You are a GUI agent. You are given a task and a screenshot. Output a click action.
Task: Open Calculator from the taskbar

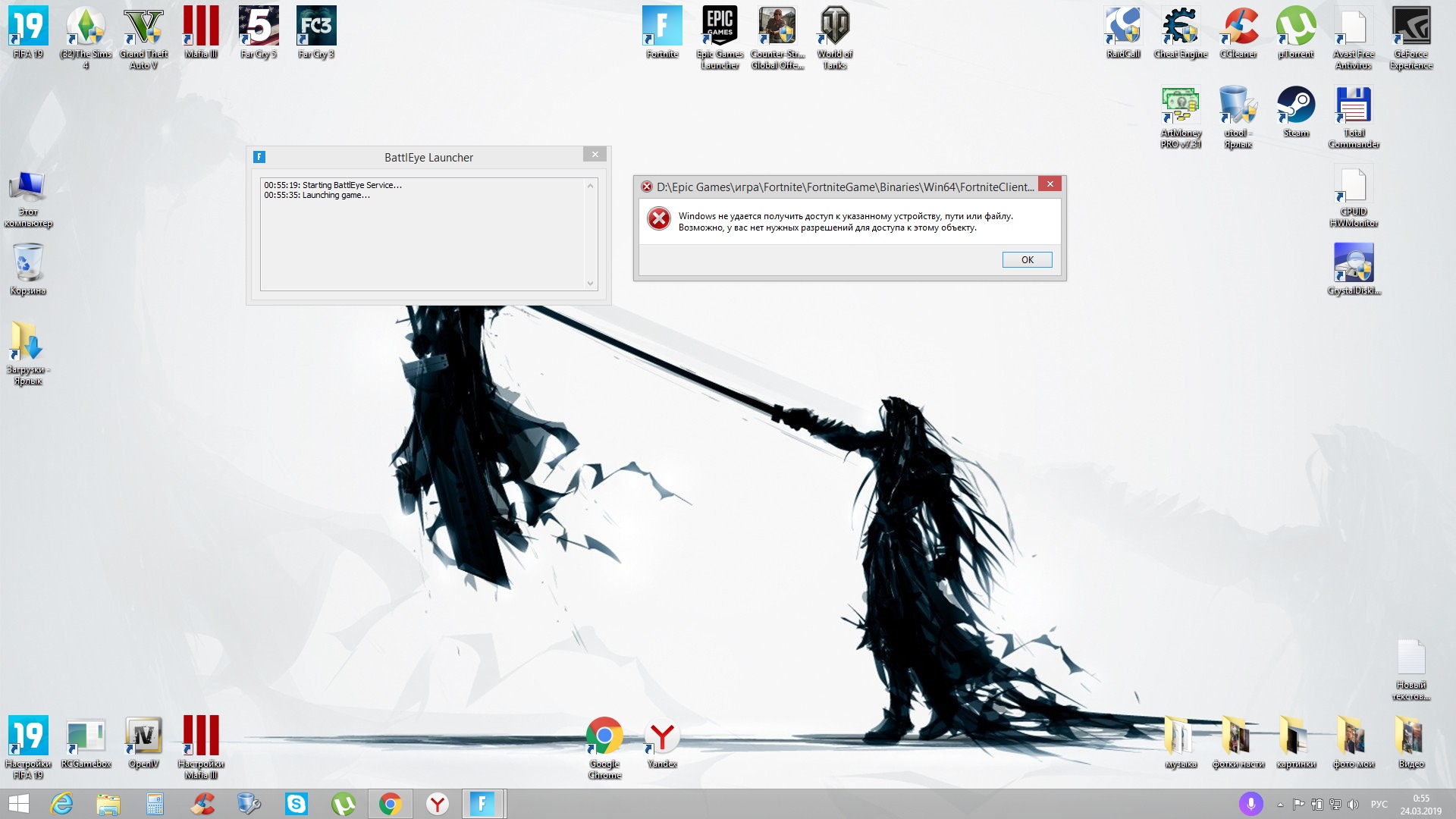click(155, 804)
